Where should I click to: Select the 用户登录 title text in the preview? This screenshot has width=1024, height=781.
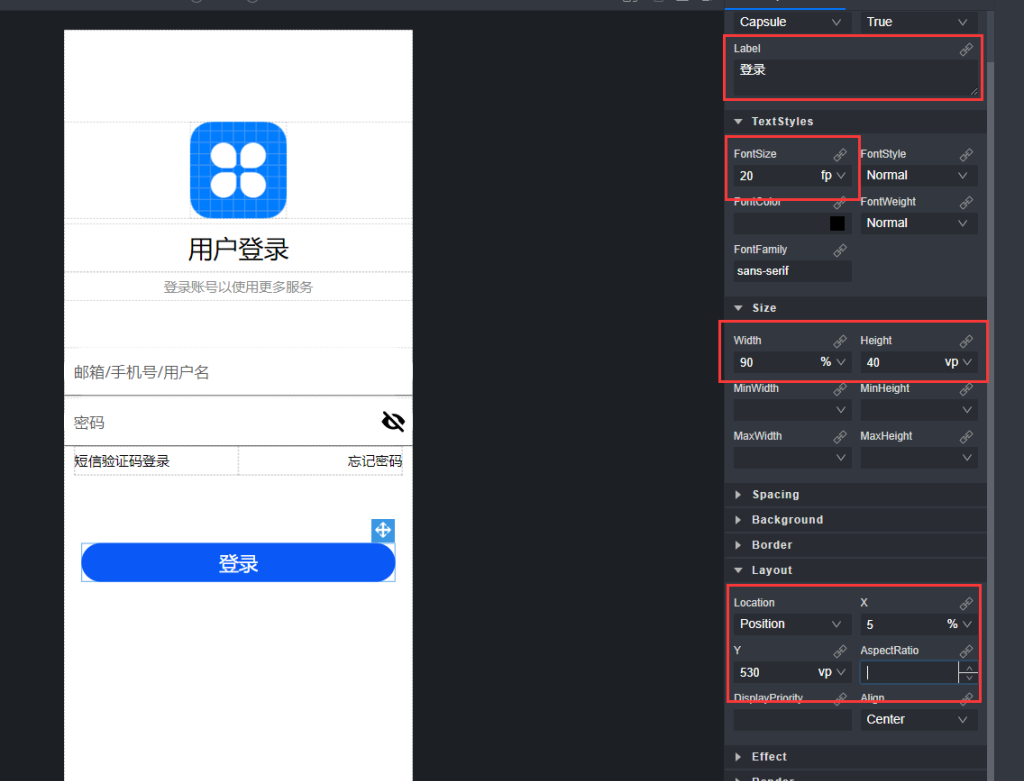tap(238, 249)
